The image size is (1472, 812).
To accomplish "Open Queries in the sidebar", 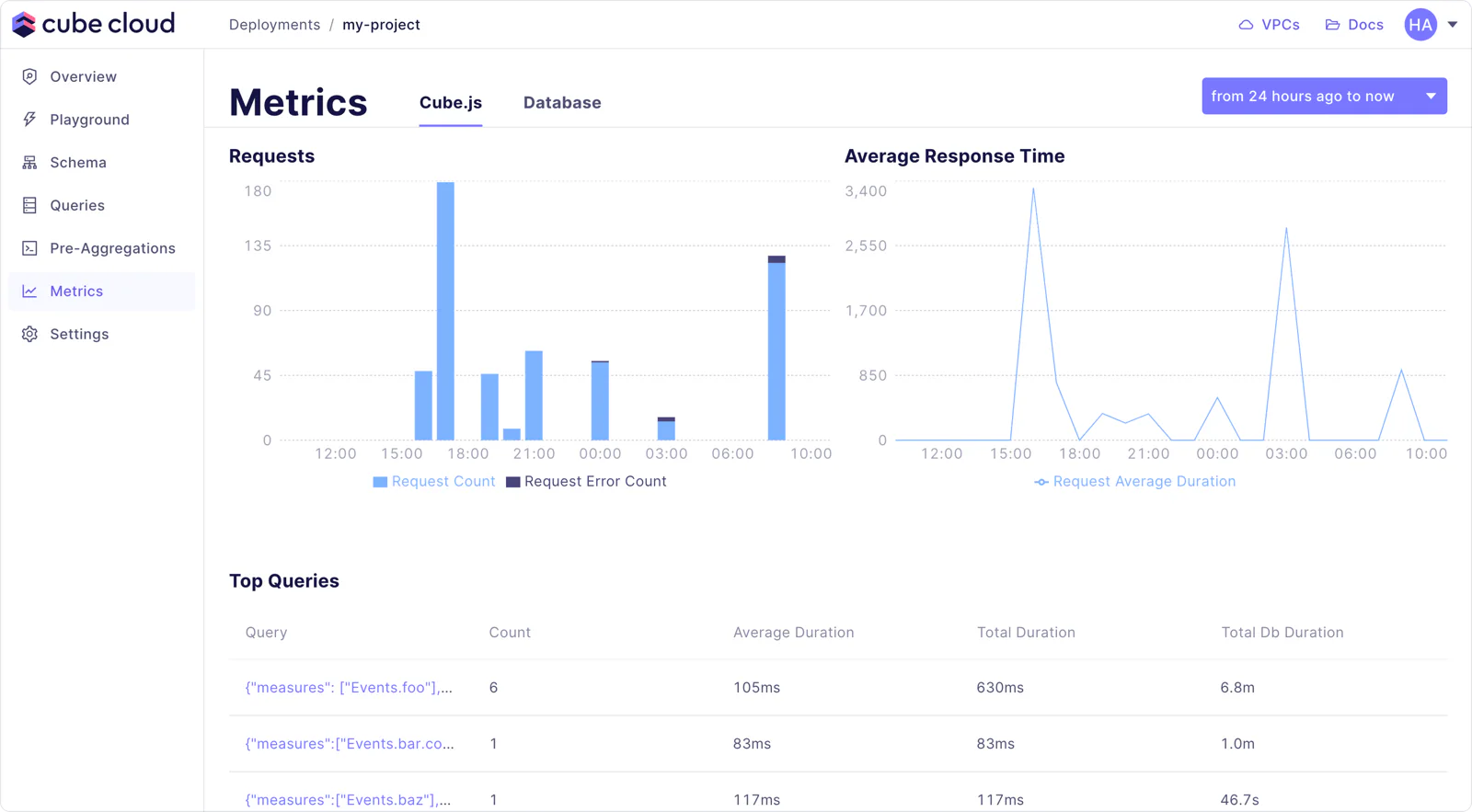I will pyautogui.click(x=101, y=205).
